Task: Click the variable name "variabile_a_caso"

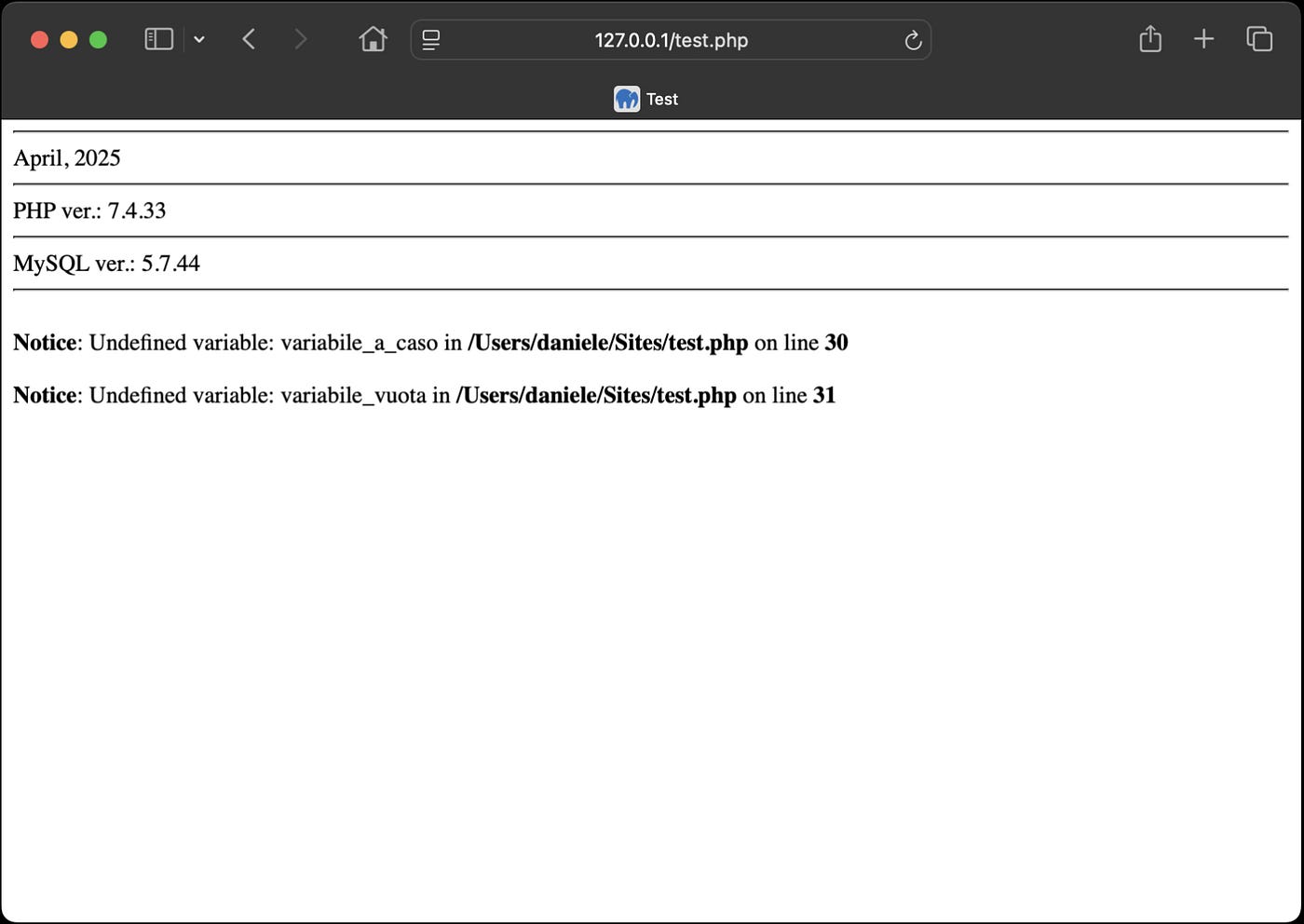Action: click(x=359, y=343)
